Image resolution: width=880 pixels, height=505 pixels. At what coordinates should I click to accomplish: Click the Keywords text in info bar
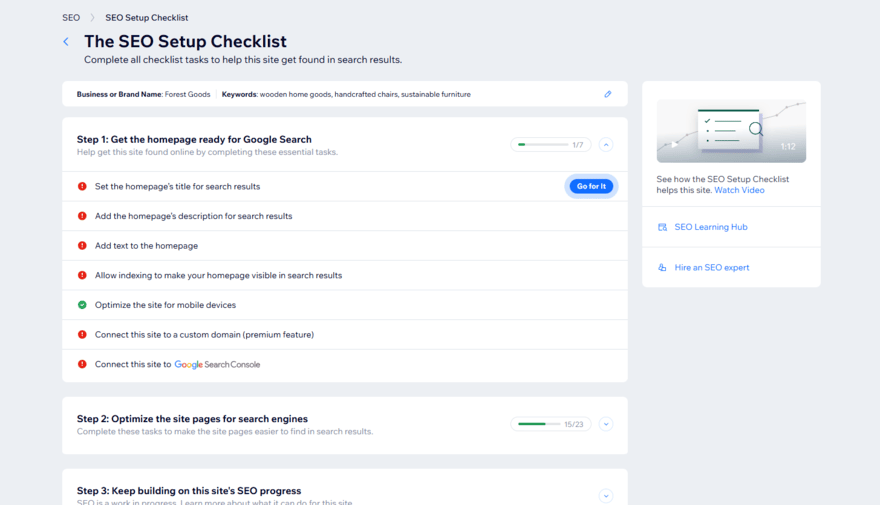pyautogui.click(x=346, y=94)
